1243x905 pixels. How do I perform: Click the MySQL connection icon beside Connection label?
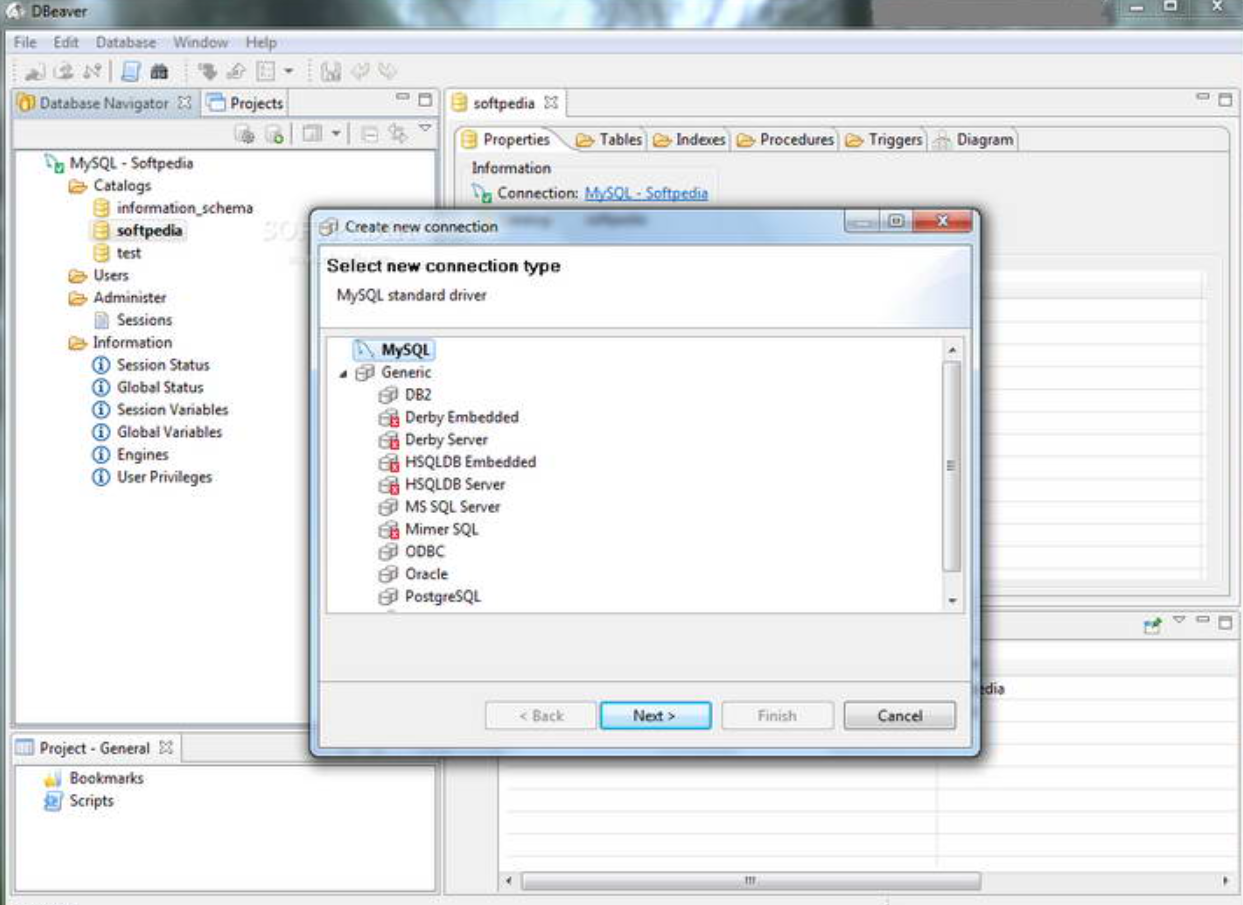[482, 193]
